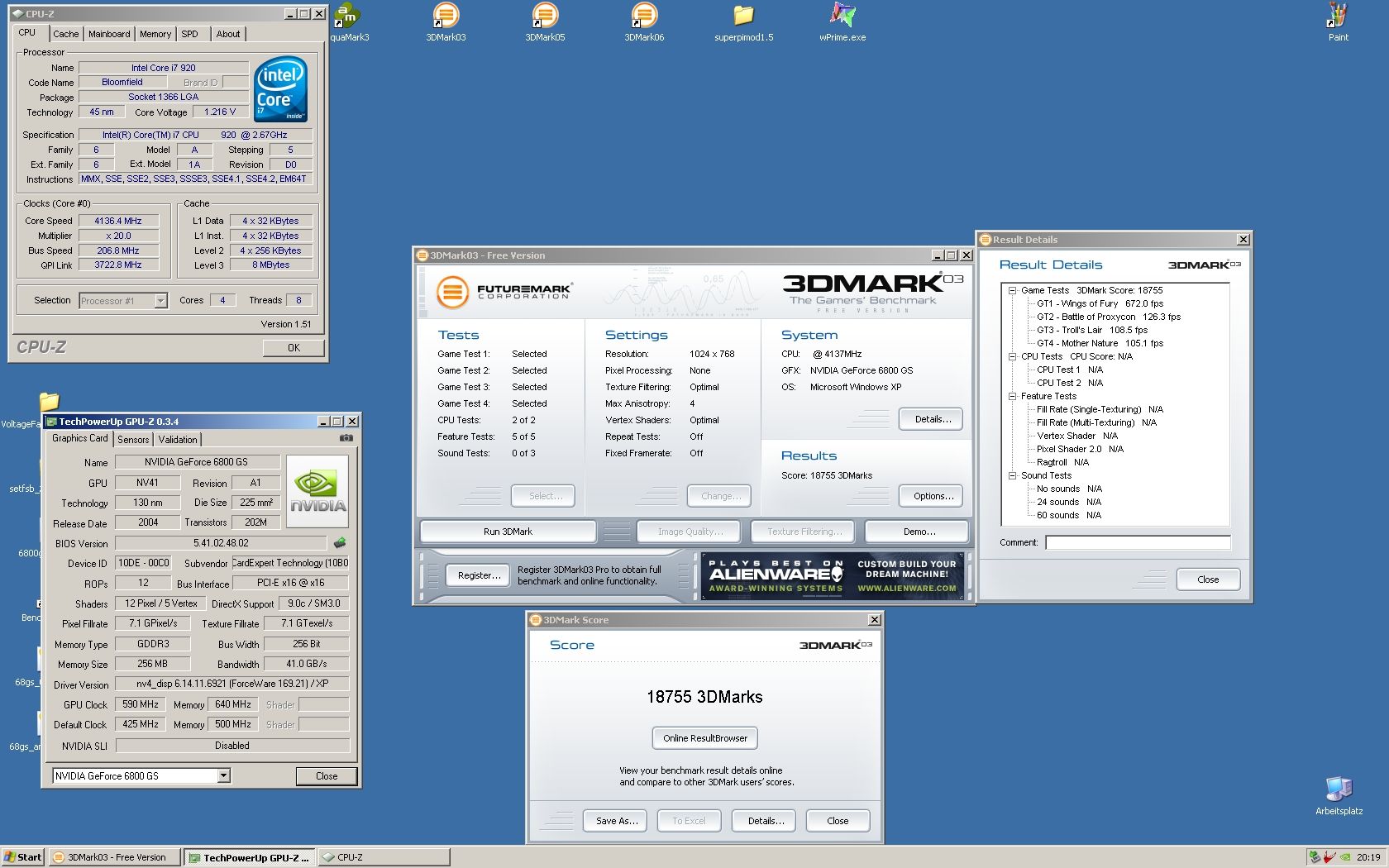Collapse the CPU Tests tree node
The image size is (1389, 868).
click(x=1012, y=356)
